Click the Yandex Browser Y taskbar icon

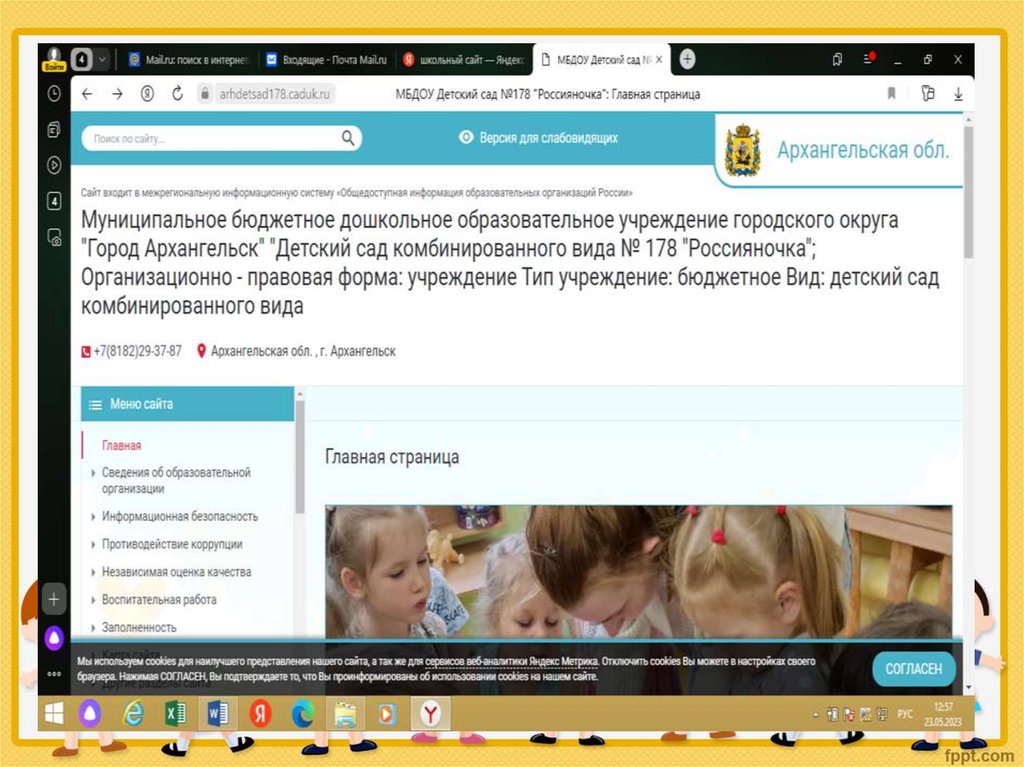[x=430, y=714]
